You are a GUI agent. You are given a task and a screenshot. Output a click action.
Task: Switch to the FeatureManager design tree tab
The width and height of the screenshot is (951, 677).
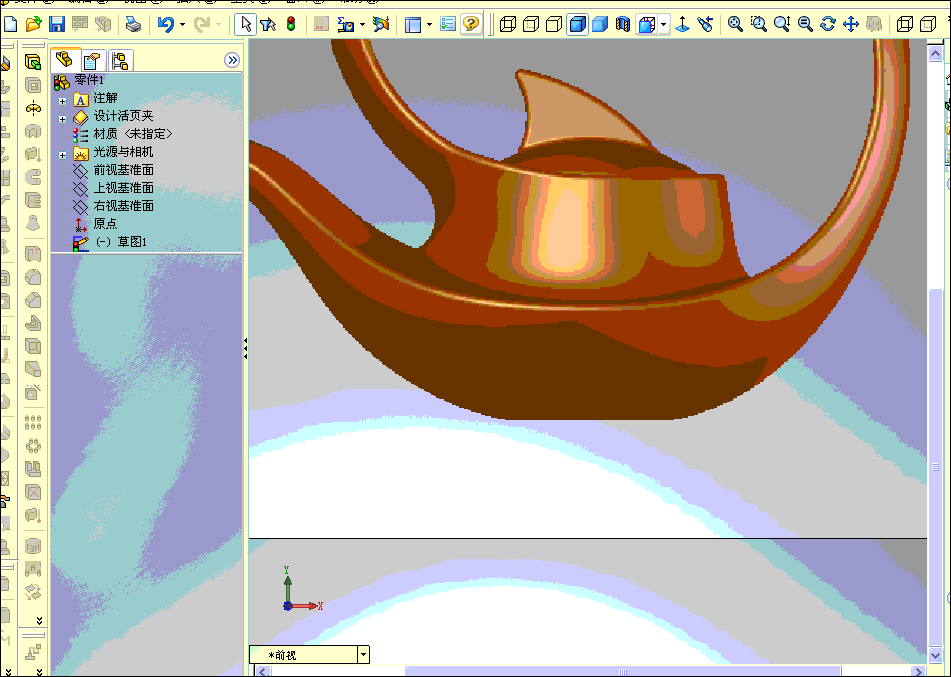pyautogui.click(x=65, y=60)
